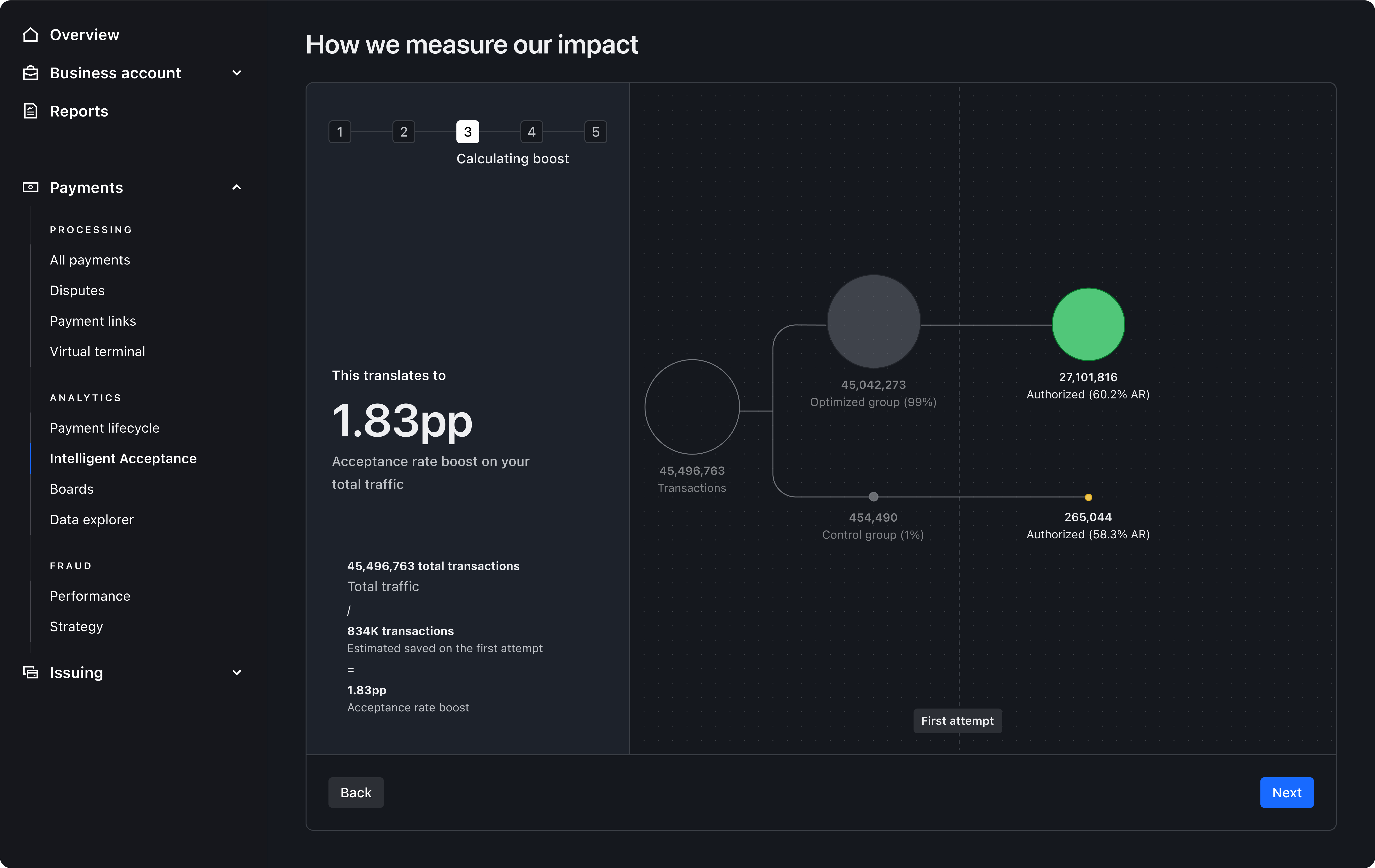
Task: Select active step 3 indicator
Action: pos(468,132)
